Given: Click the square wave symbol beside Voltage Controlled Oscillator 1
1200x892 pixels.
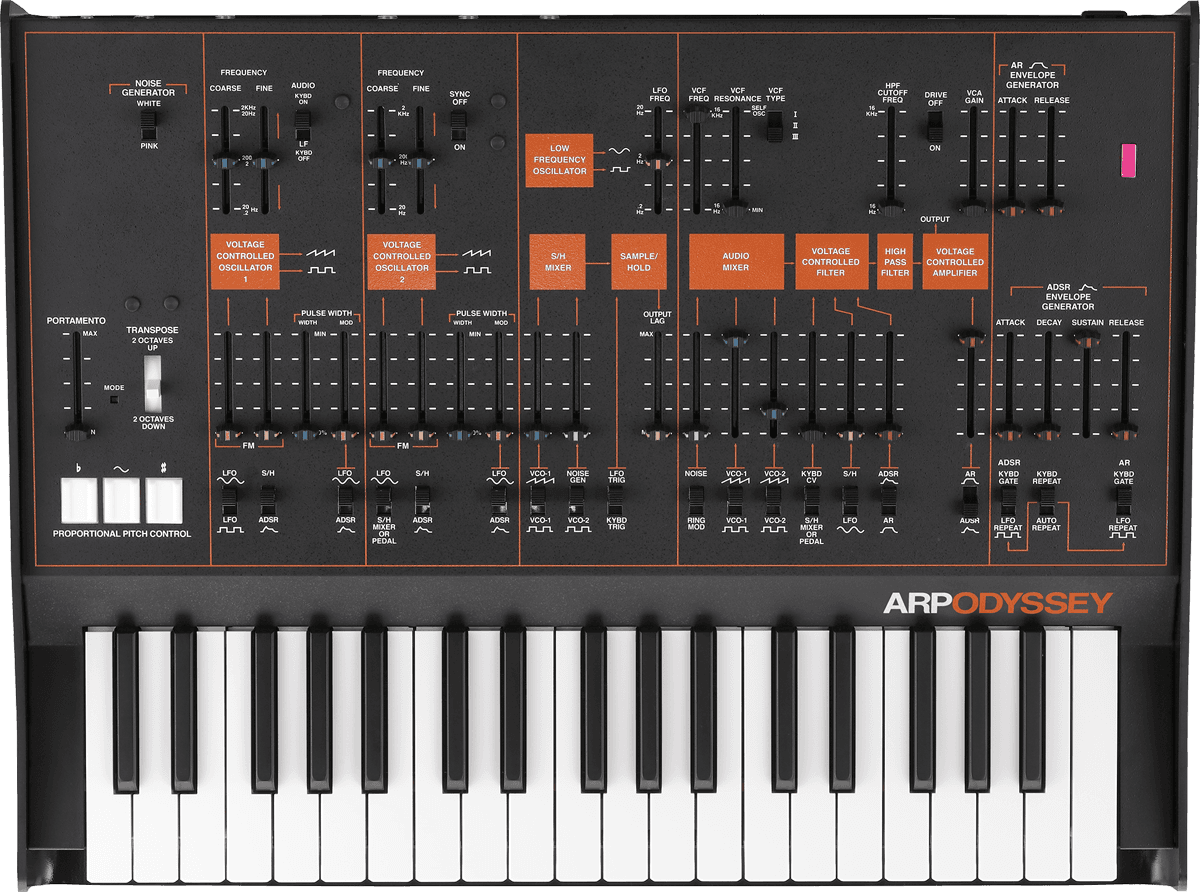Looking at the screenshot, I should click(x=322, y=270).
